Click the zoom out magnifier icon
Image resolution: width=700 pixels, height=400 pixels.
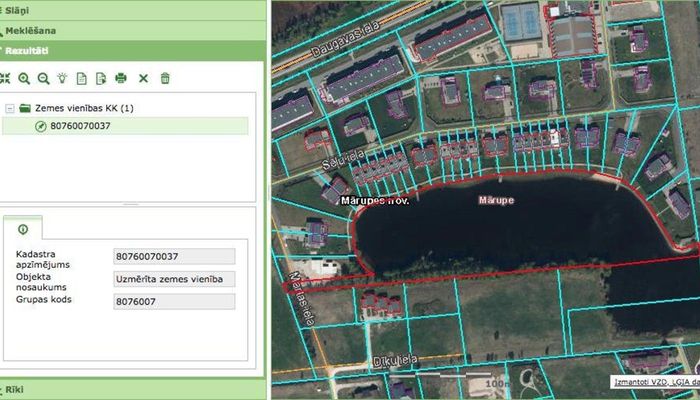(x=43, y=77)
